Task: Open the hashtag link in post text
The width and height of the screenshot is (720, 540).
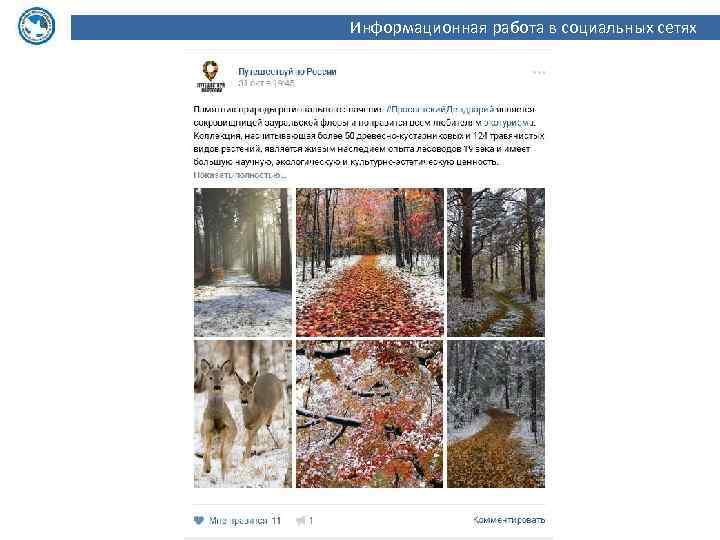Action: point(441,109)
